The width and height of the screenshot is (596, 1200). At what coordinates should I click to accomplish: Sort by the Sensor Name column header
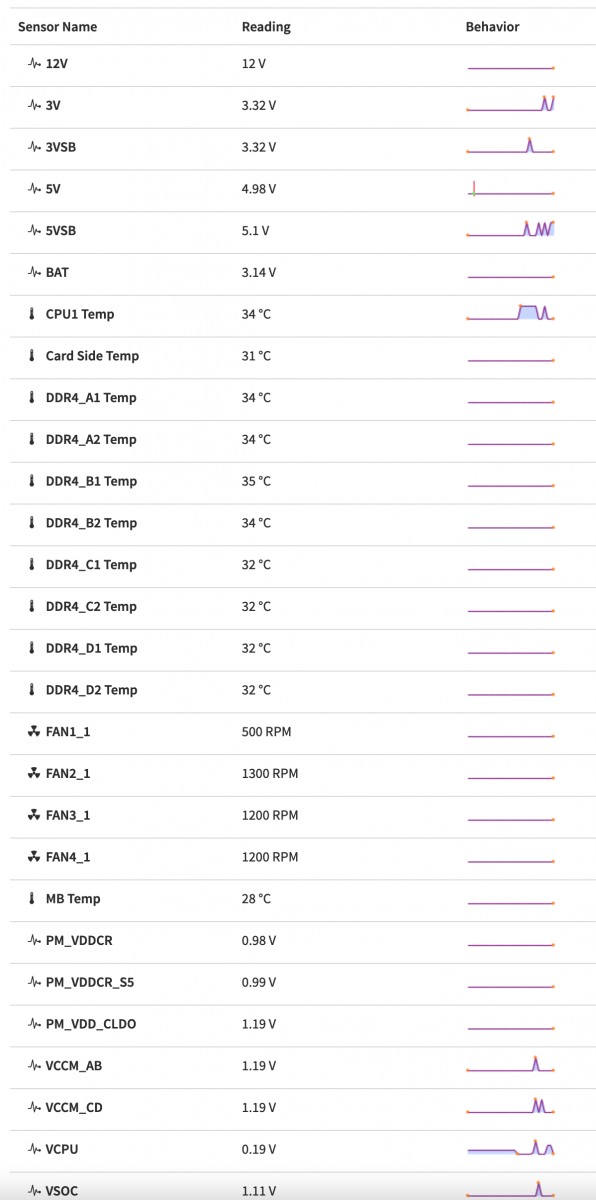pyautogui.click(x=58, y=27)
